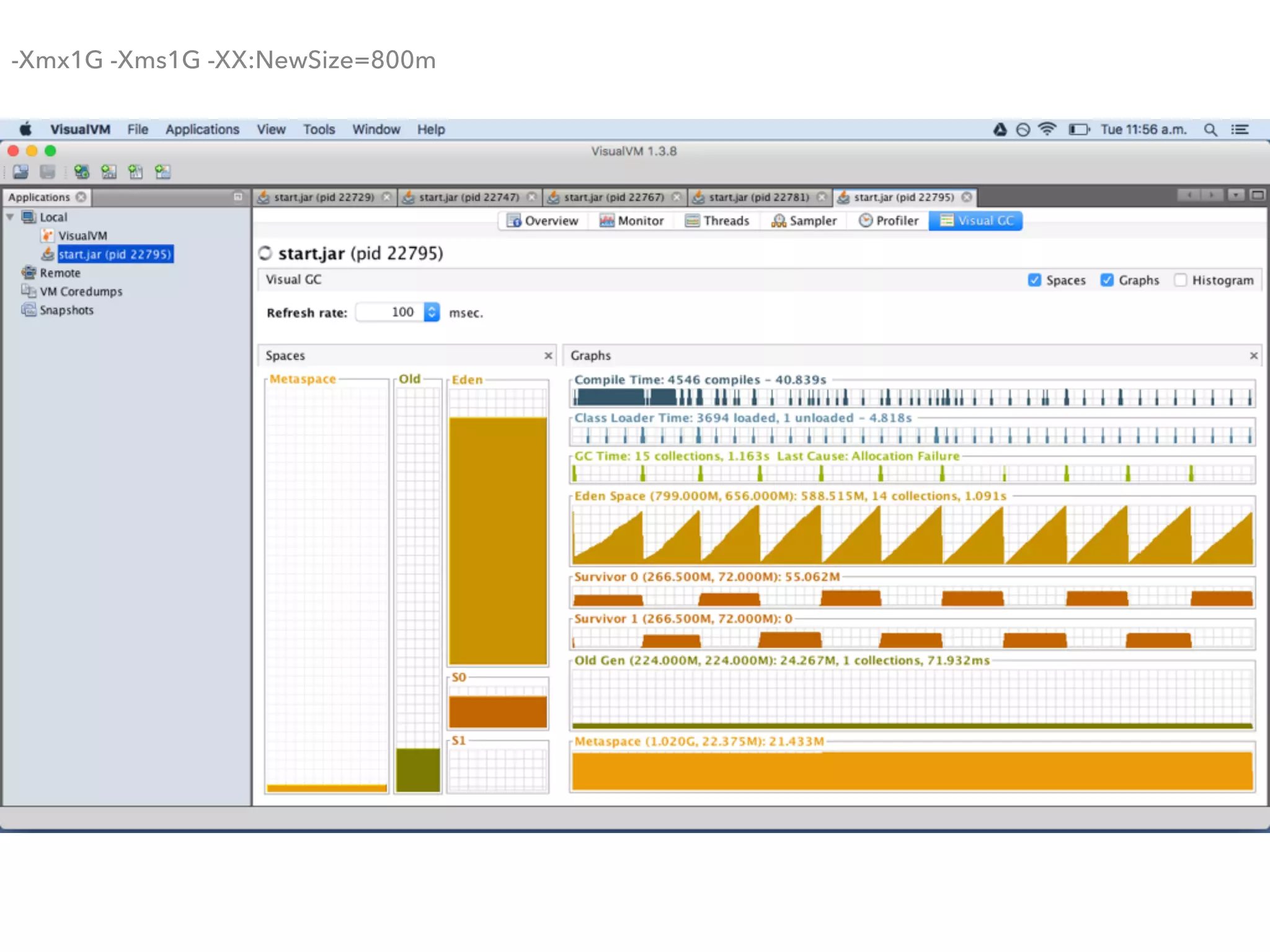1270x952 pixels.
Task: Open the editor tabs list dropdown arrow
Action: 1236,196
